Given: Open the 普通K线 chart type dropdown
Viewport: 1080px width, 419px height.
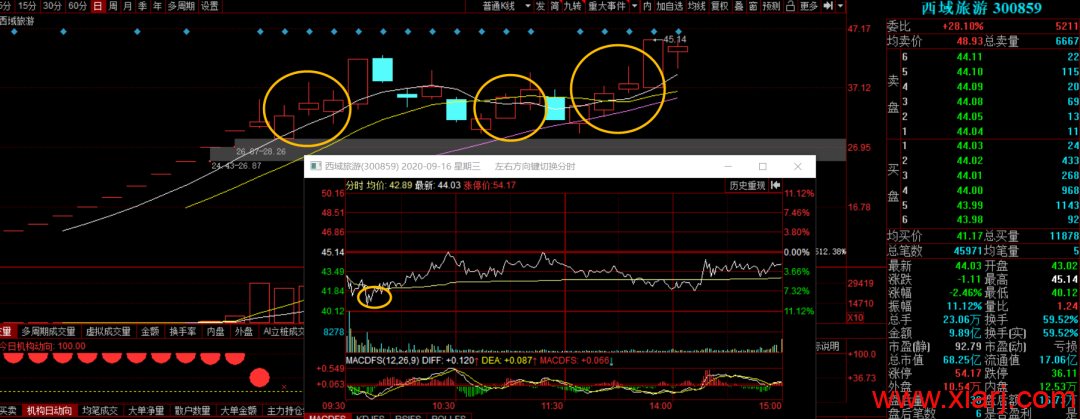Looking at the screenshot, I should (506, 6).
